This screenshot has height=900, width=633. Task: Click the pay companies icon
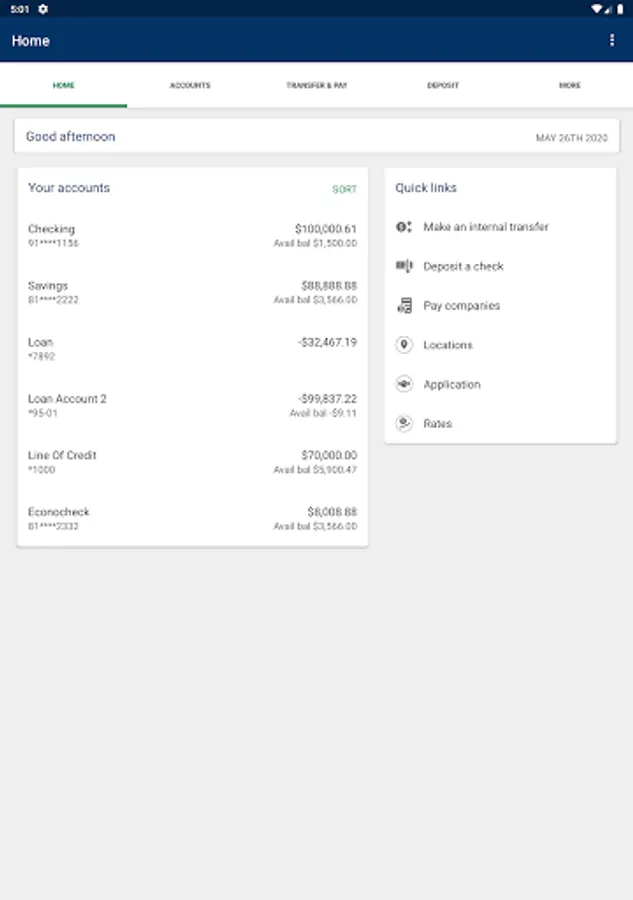click(x=404, y=306)
